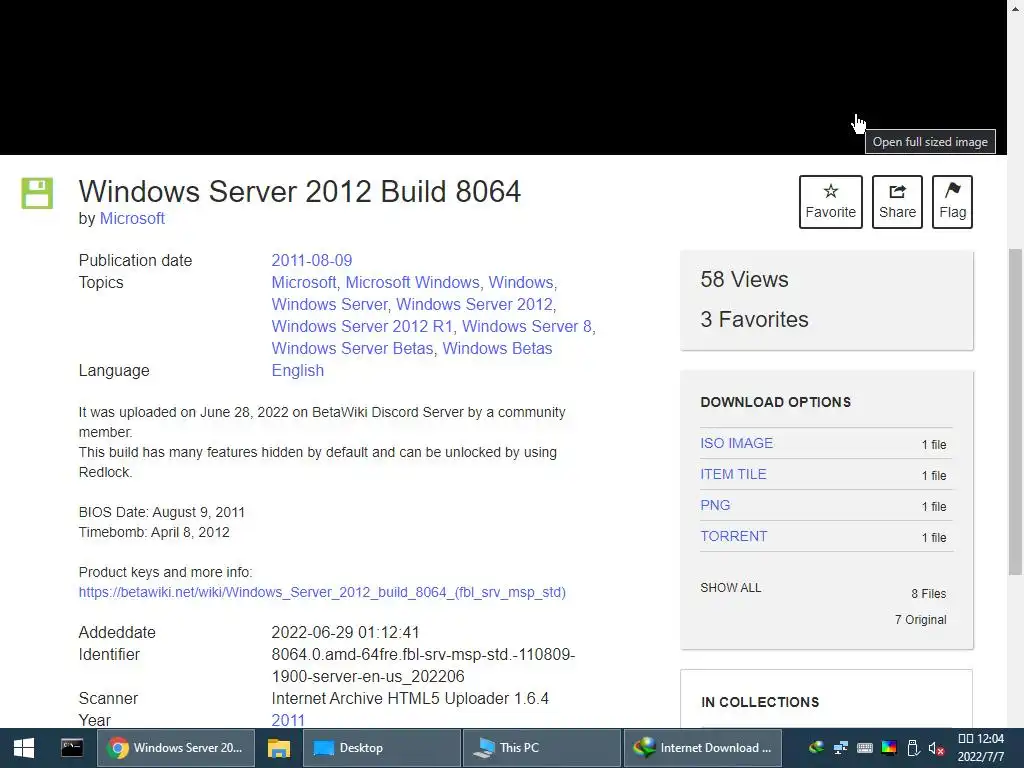Open the Windows Start menu
The width and height of the screenshot is (1024, 768).
24,748
